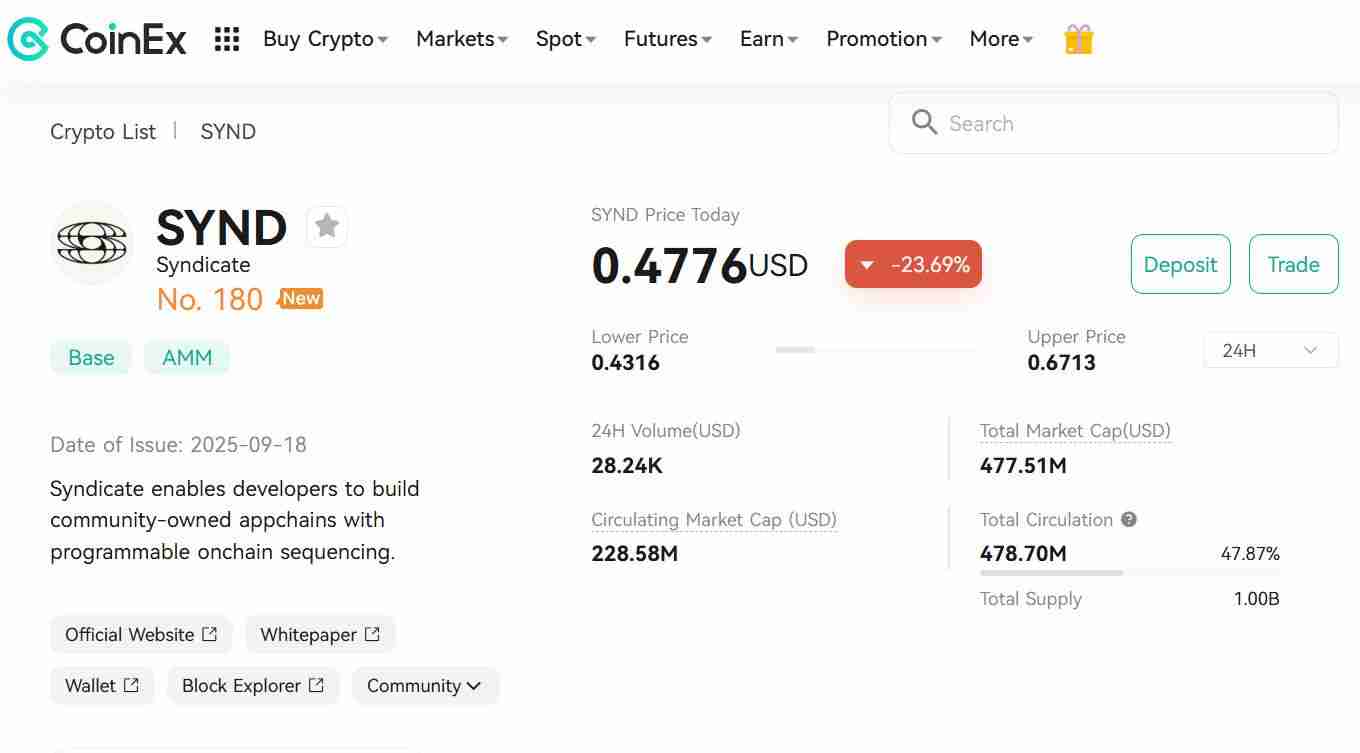This screenshot has width=1360, height=753.
Task: Favorite SYND with the star toggle
Action: click(x=327, y=227)
